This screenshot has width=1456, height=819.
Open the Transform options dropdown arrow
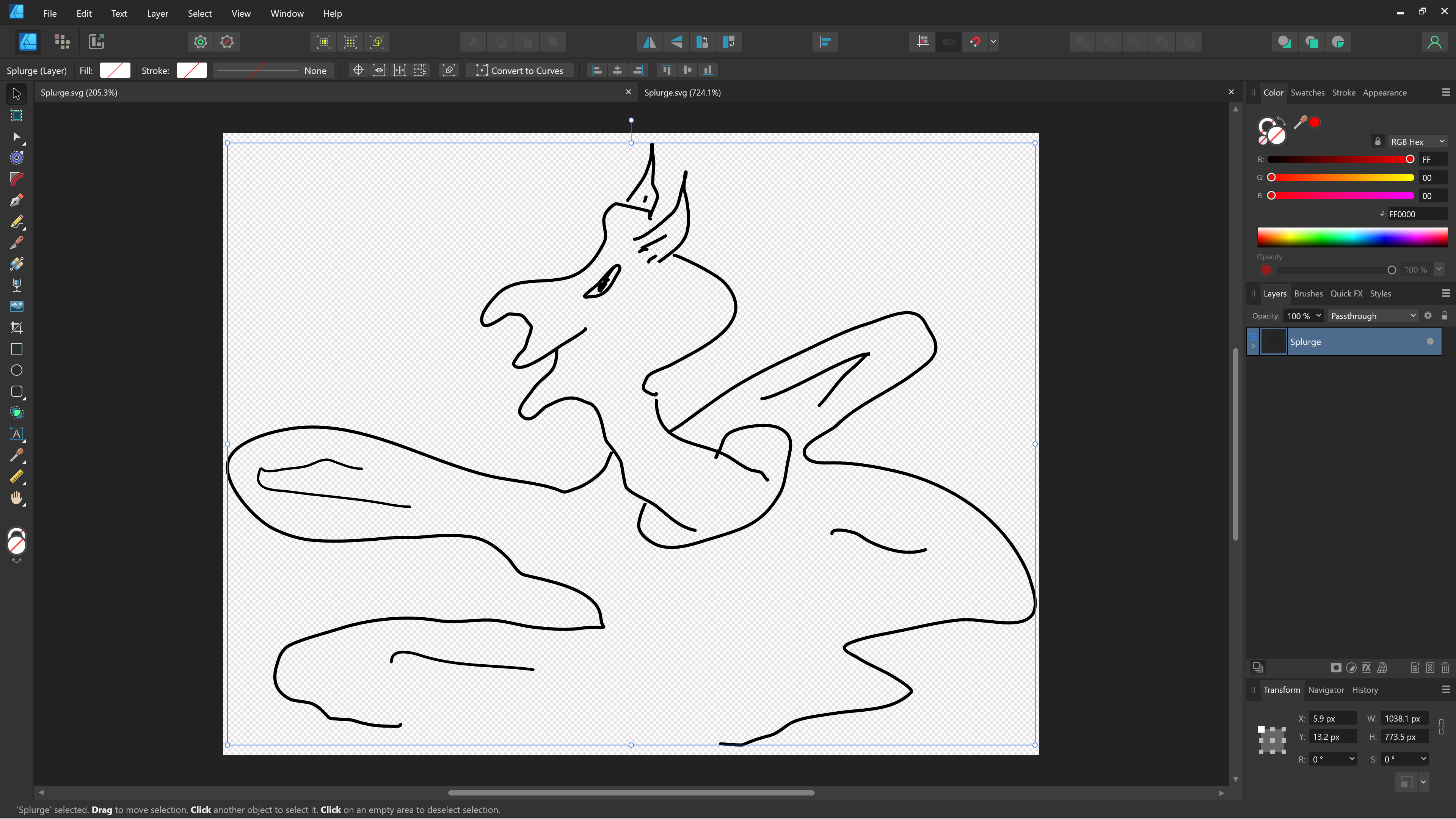point(1423,782)
